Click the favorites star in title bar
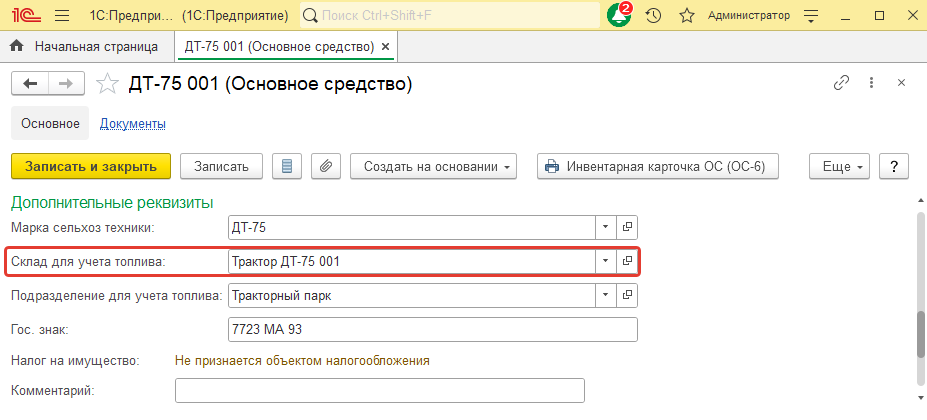 pos(686,16)
